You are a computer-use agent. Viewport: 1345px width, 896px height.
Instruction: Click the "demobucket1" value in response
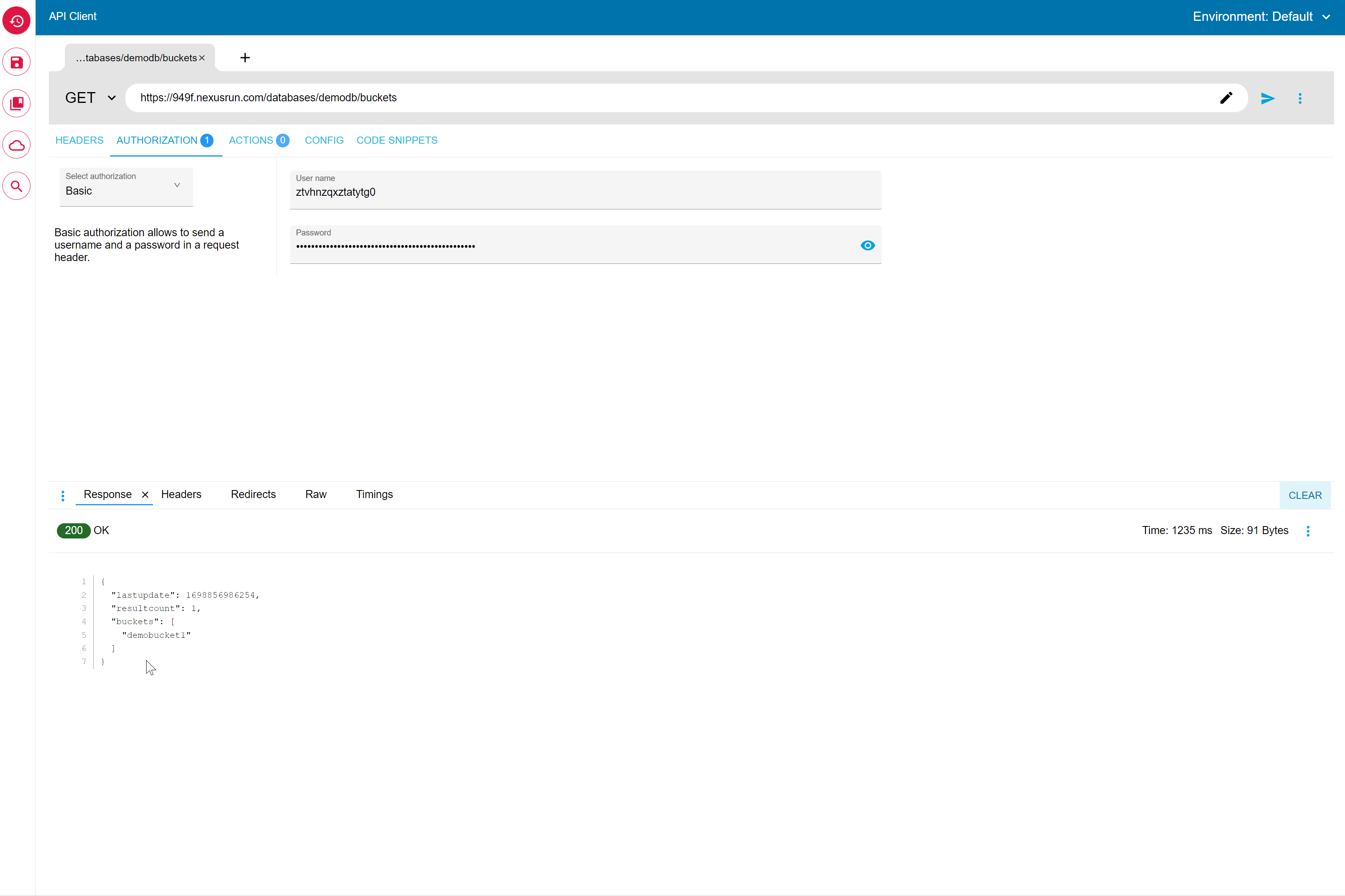(156, 635)
